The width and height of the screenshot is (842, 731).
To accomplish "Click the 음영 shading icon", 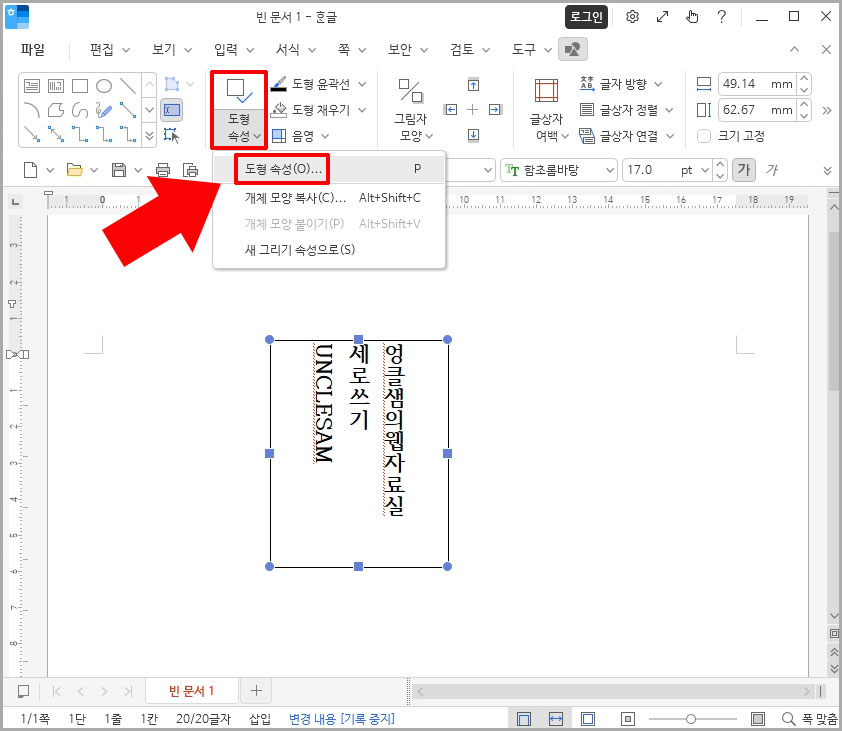I will (279, 135).
